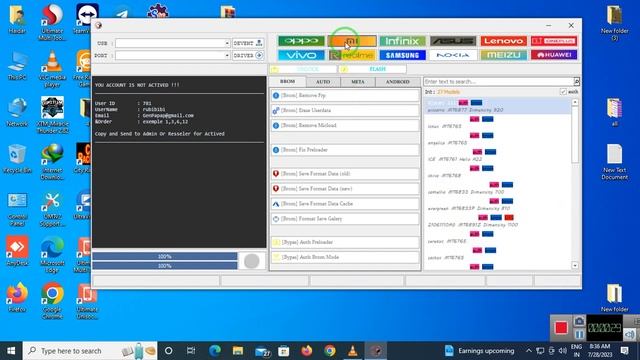Click the DRIVER button
Screen dimensions: 640x360
tap(248, 55)
